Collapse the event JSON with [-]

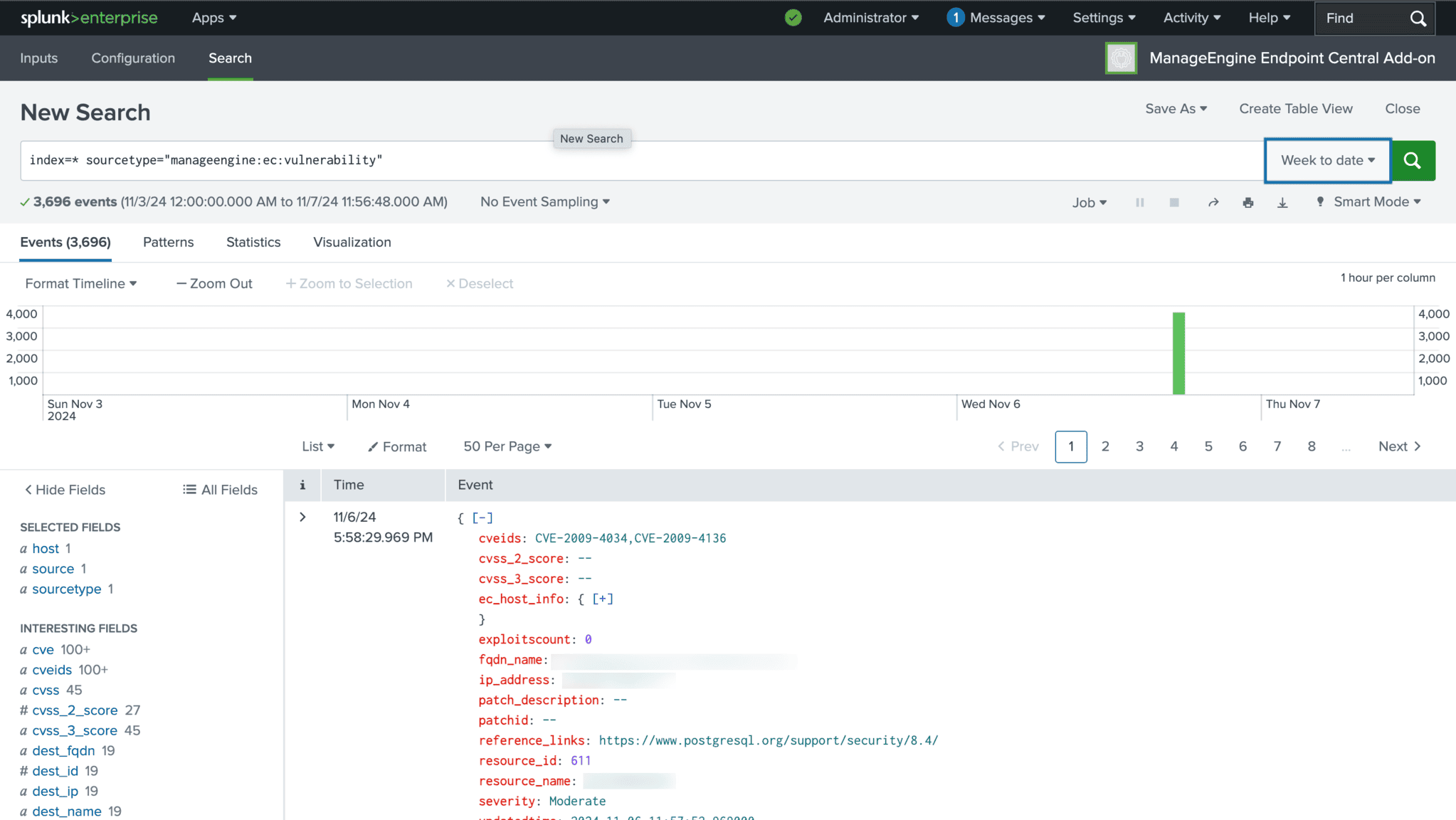(x=482, y=517)
